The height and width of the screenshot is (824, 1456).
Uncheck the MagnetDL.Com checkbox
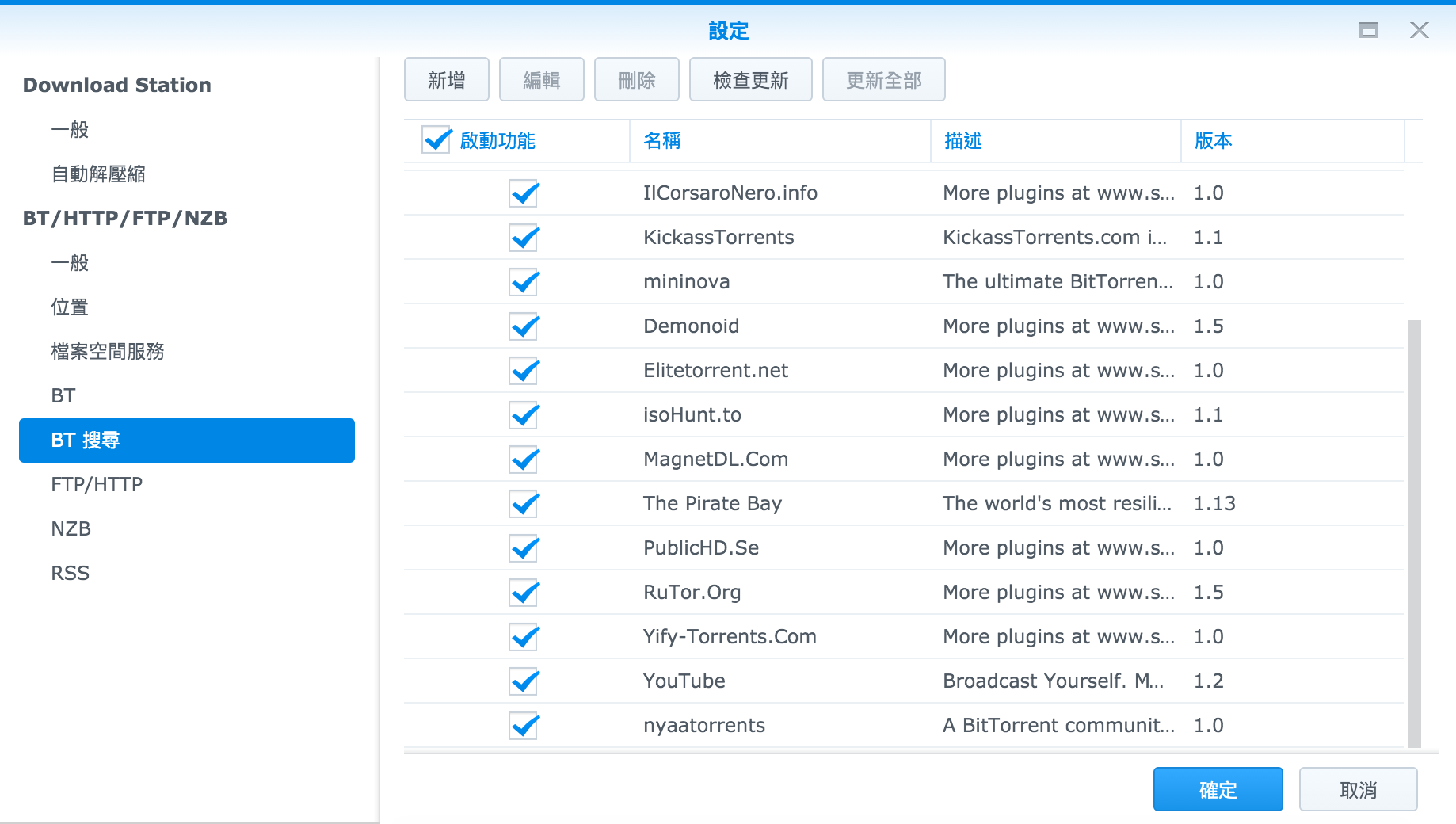[x=524, y=460]
